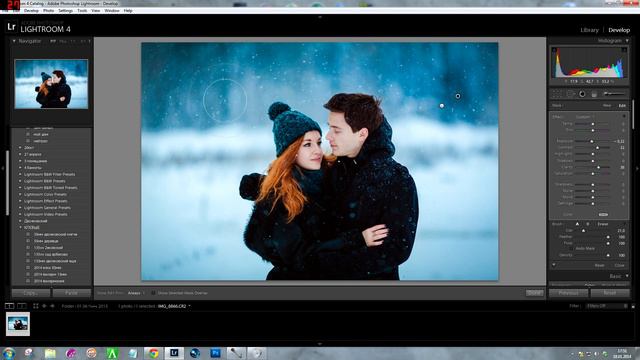Open Chrome from the taskbar
Image resolution: width=640 pixels, height=360 pixels.
tap(153, 353)
